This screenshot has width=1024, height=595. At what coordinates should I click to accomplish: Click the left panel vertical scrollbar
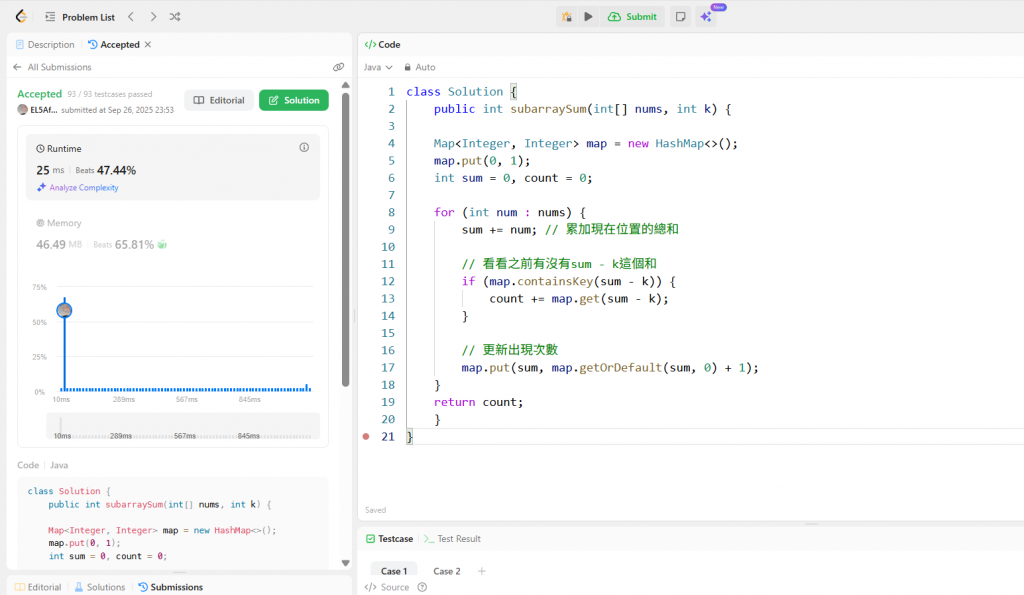345,240
